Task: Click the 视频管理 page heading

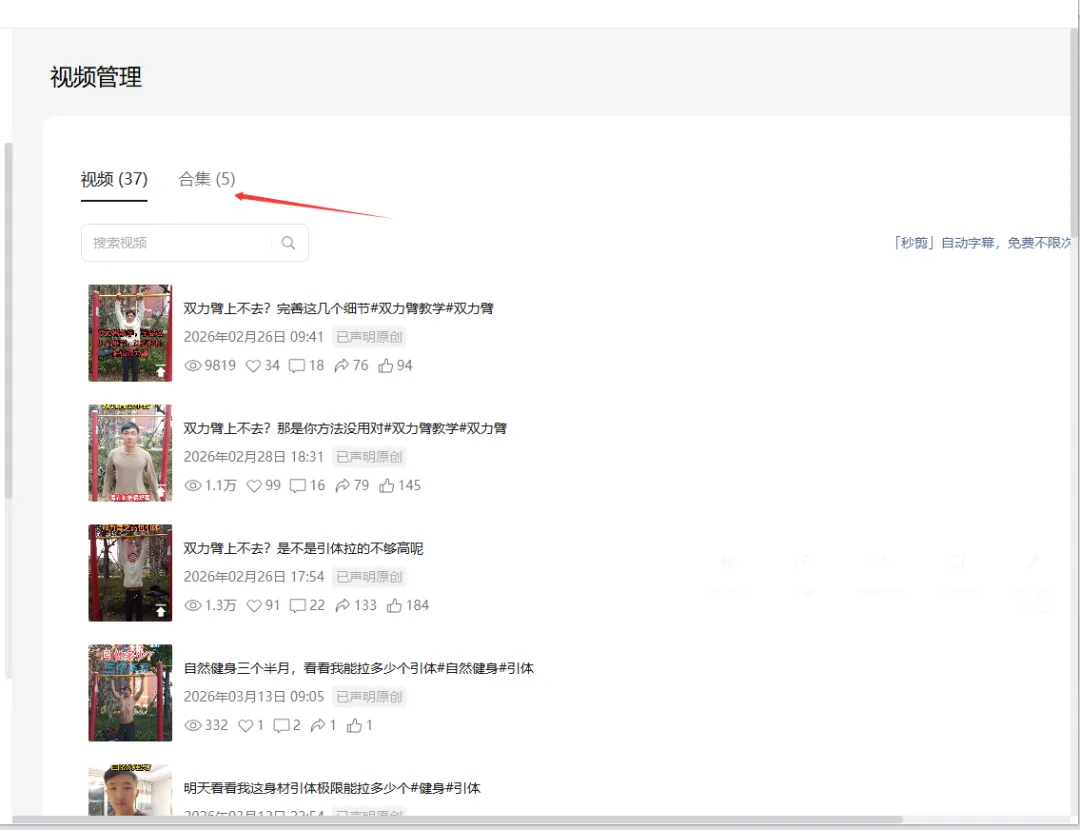Action: pos(96,76)
